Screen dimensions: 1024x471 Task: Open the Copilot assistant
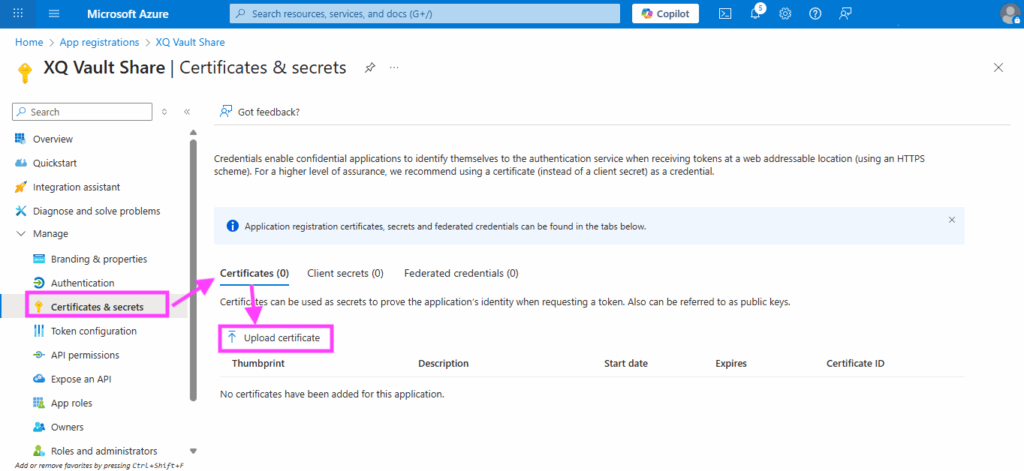[665, 13]
